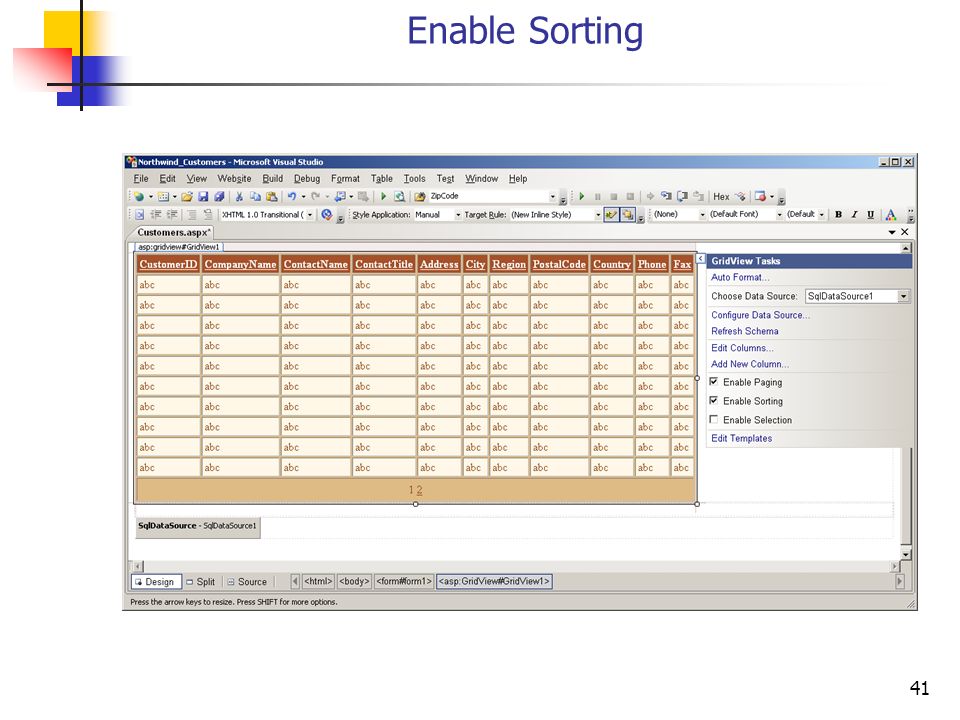The width and height of the screenshot is (960, 720).
Task: Toggle Underline formatting button
Action: [x=870, y=214]
